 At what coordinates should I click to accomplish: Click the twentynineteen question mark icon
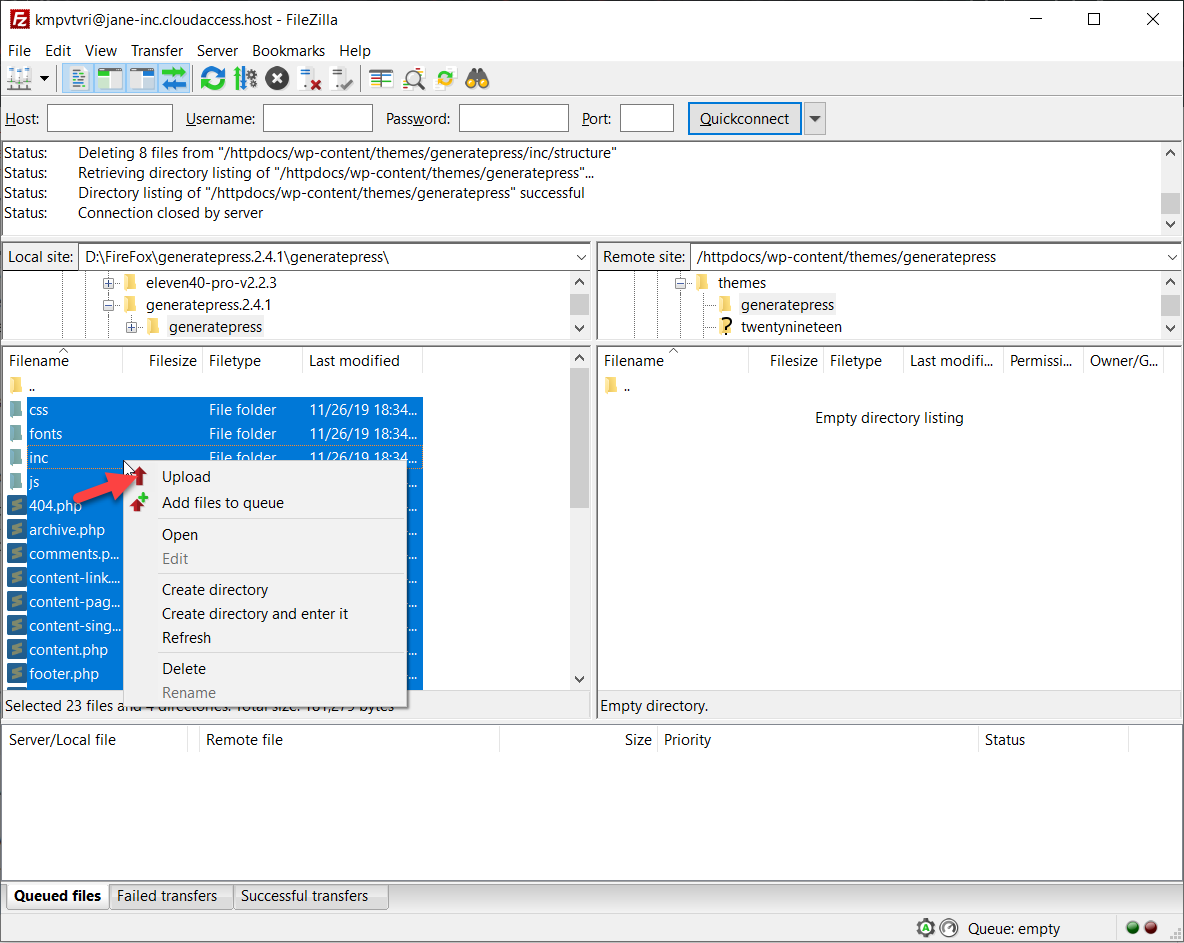pyautogui.click(x=726, y=326)
